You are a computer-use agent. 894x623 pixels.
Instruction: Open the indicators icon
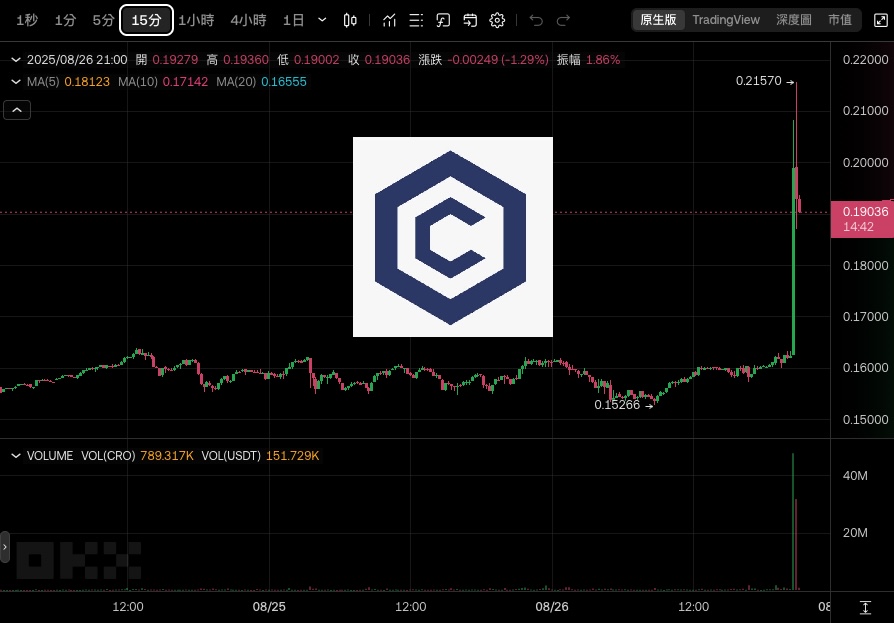(x=389, y=21)
